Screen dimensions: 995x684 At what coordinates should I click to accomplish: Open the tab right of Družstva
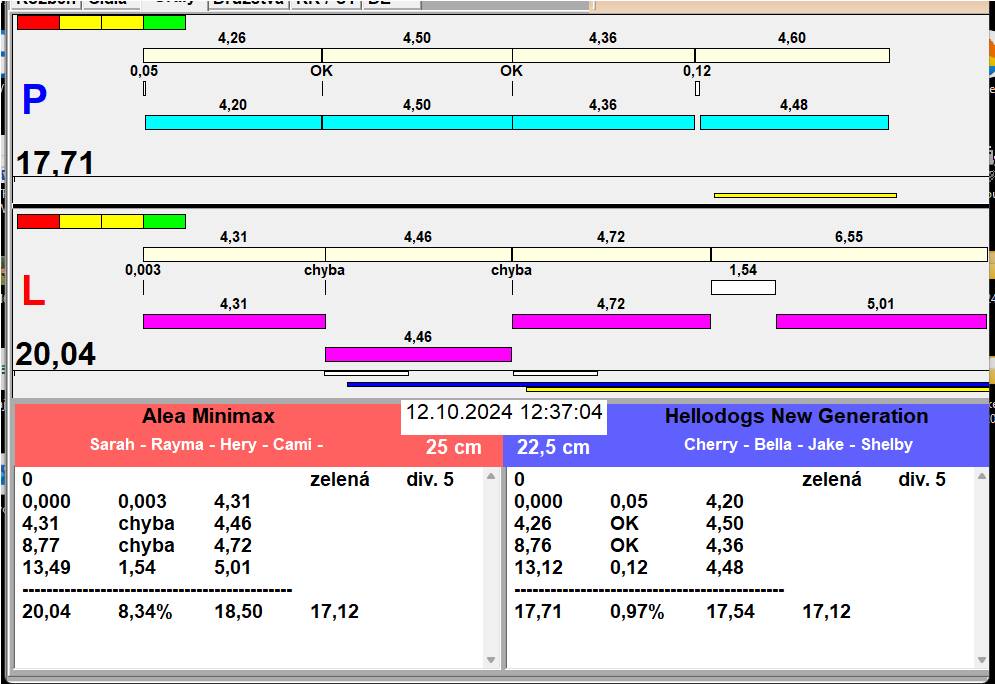324,3
